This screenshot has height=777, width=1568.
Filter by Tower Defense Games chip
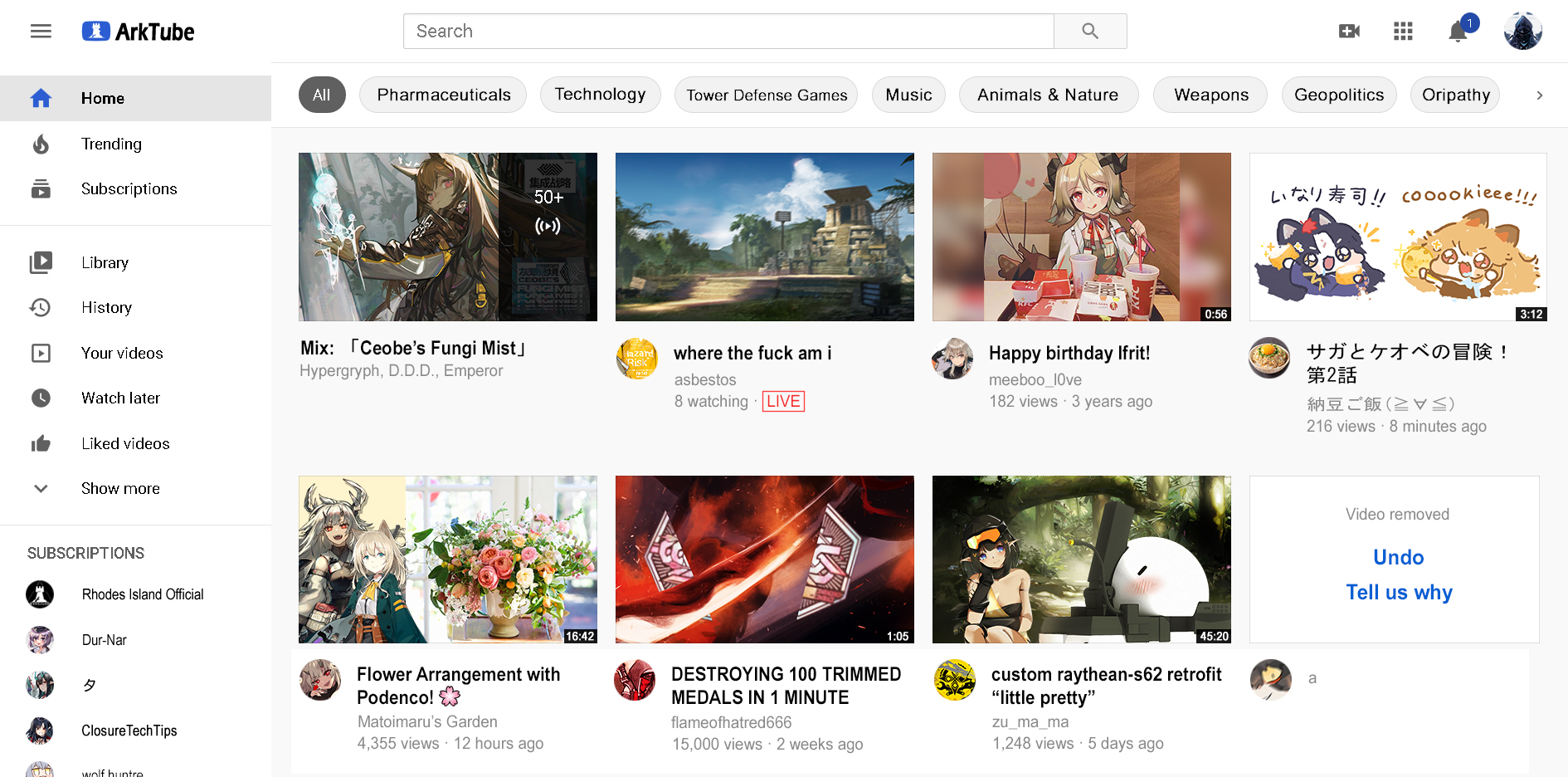pos(767,95)
